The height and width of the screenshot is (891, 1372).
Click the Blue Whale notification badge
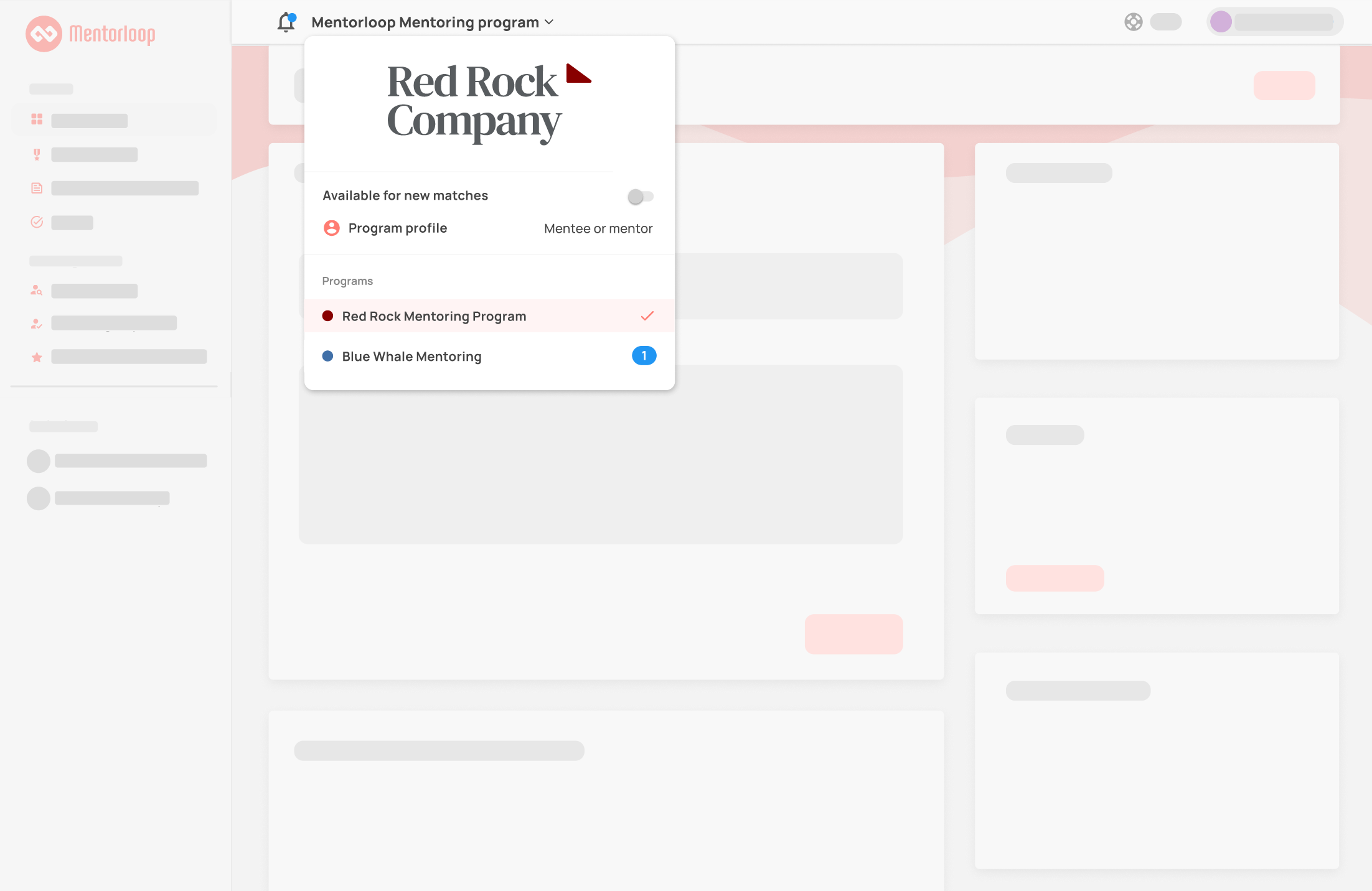pos(644,356)
